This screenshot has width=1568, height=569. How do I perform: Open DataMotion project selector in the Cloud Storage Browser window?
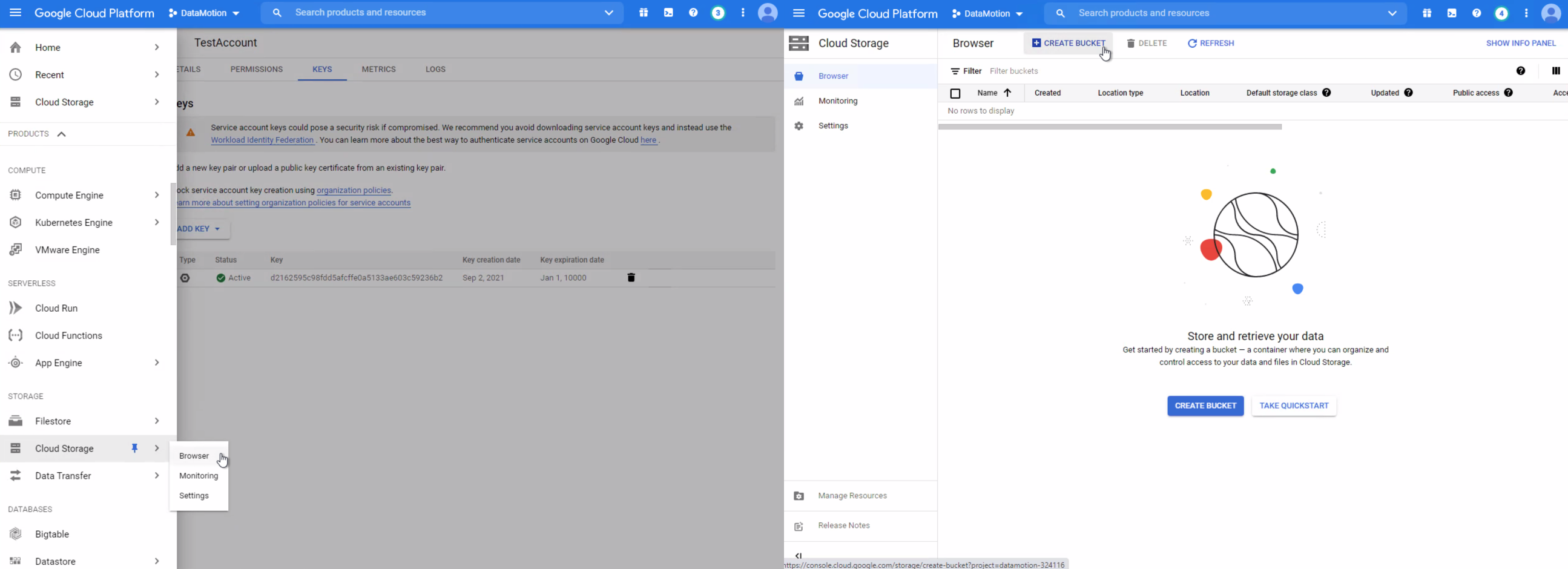(x=987, y=13)
